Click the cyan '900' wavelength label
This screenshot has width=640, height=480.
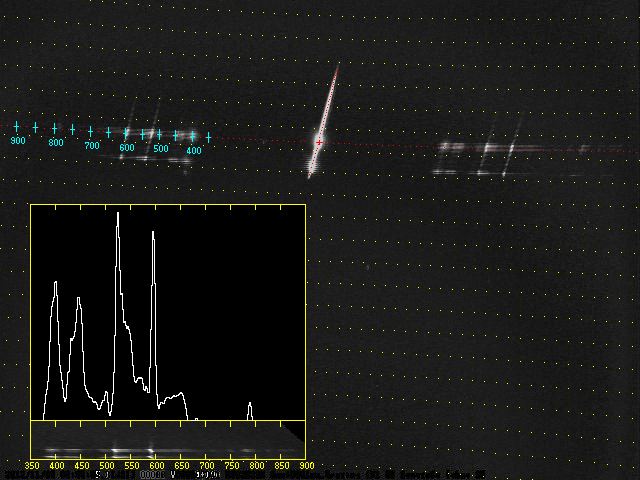click(18, 141)
